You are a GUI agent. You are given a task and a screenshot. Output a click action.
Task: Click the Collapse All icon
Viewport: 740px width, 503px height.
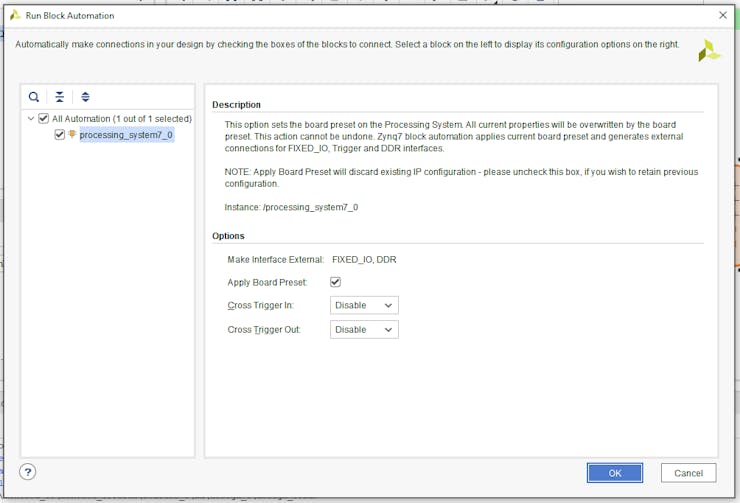coord(60,97)
